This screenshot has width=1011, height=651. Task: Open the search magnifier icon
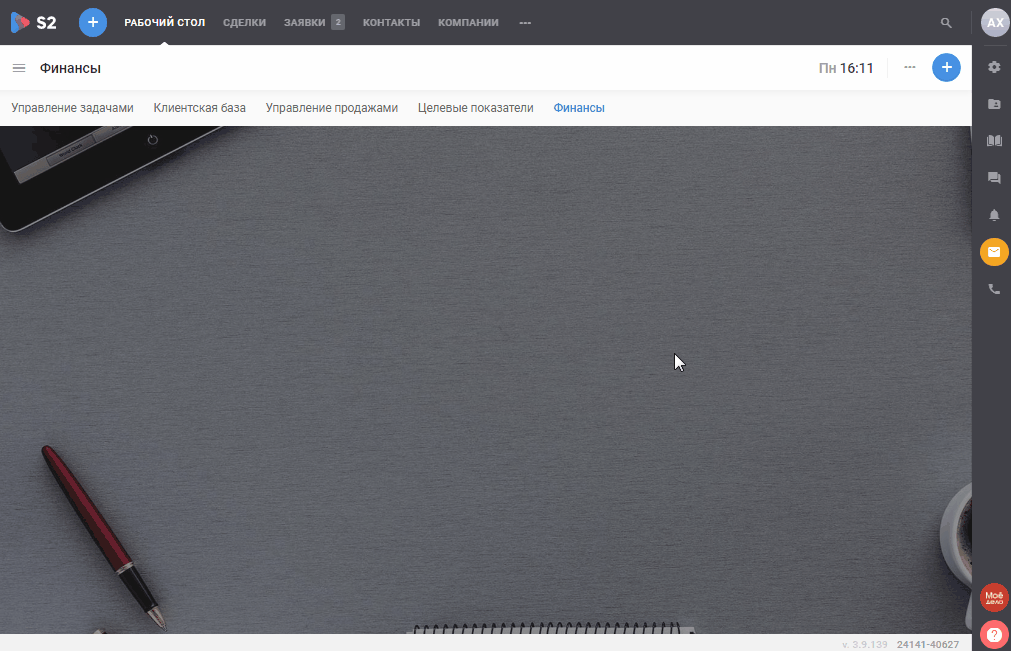coord(946,22)
